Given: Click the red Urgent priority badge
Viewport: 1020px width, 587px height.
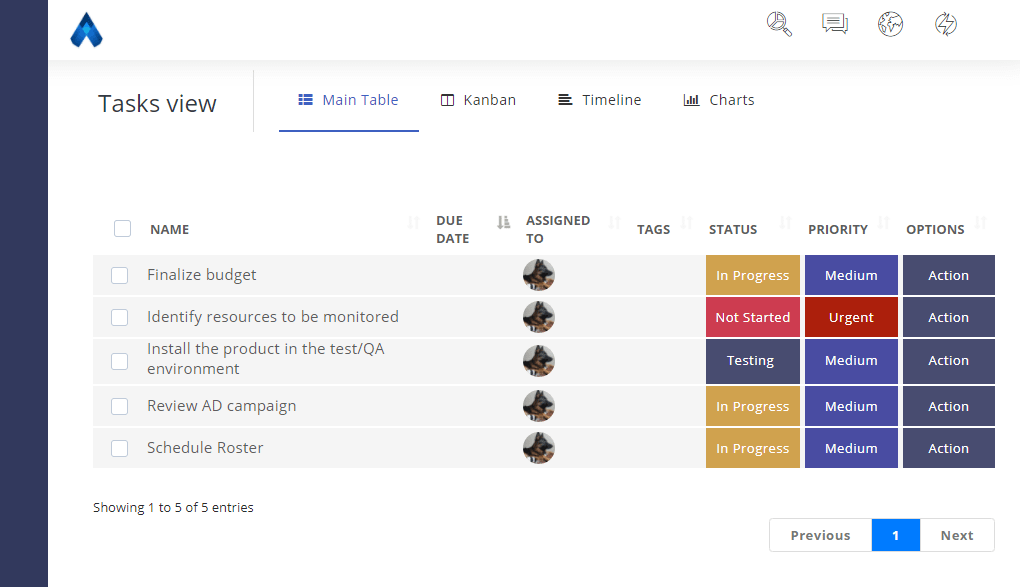Looking at the screenshot, I should pos(851,317).
